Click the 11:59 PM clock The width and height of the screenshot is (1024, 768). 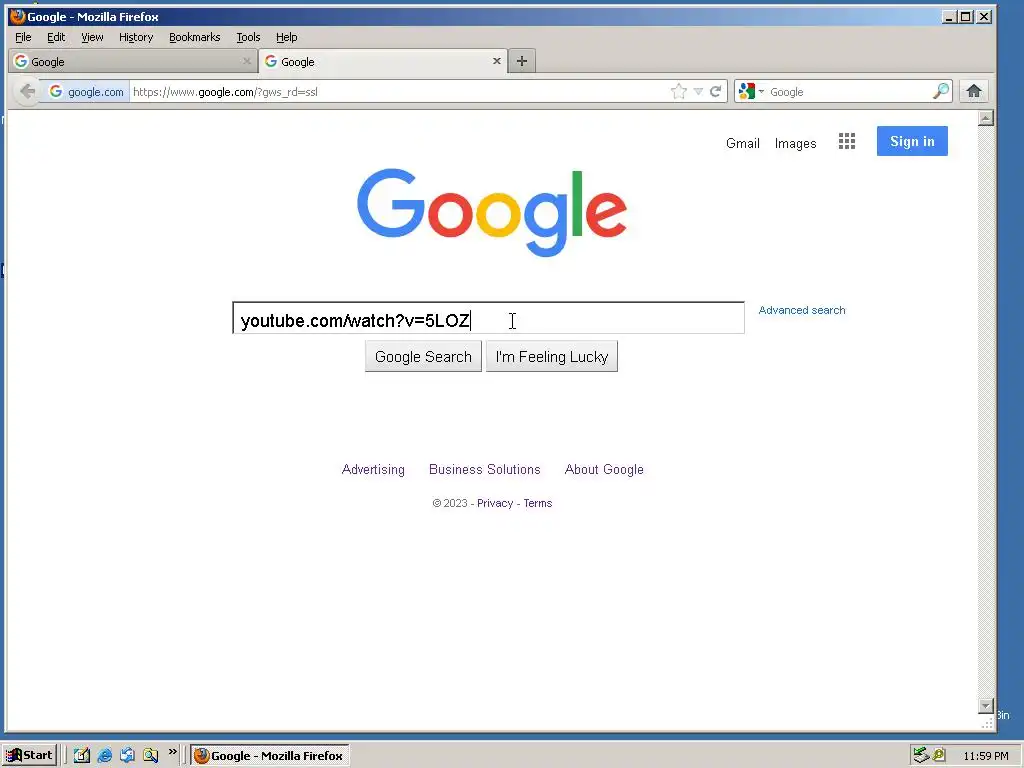click(985, 756)
